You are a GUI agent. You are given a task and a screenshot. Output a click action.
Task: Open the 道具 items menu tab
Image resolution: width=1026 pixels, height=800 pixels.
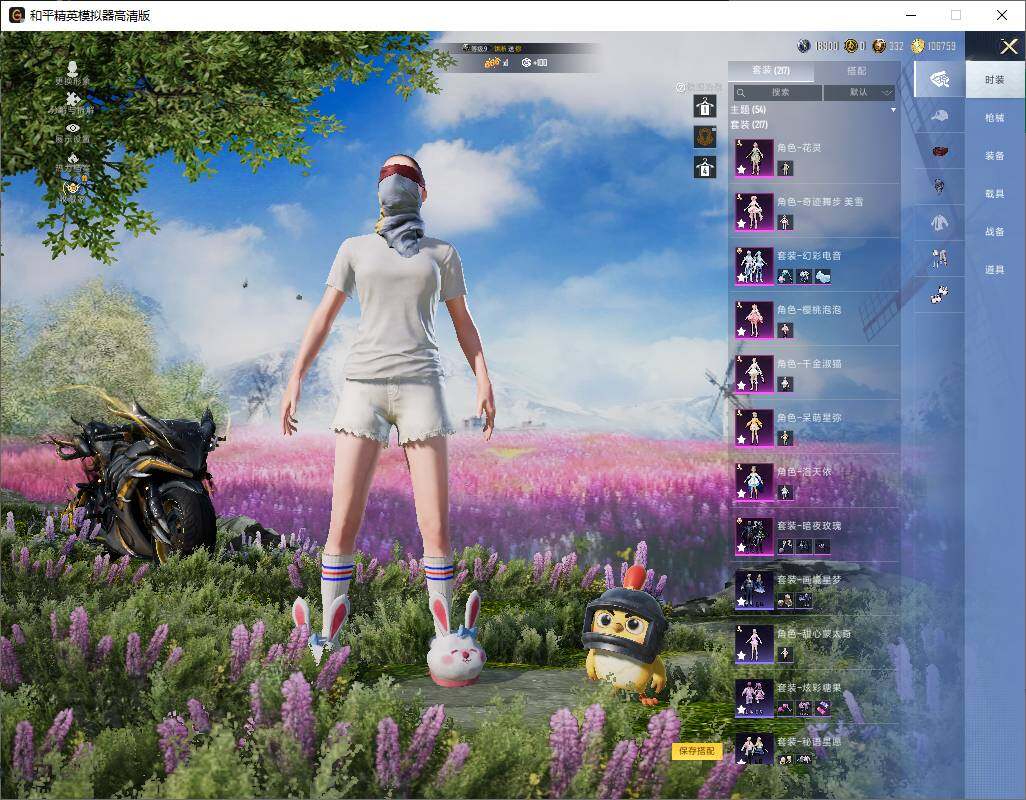click(x=995, y=270)
